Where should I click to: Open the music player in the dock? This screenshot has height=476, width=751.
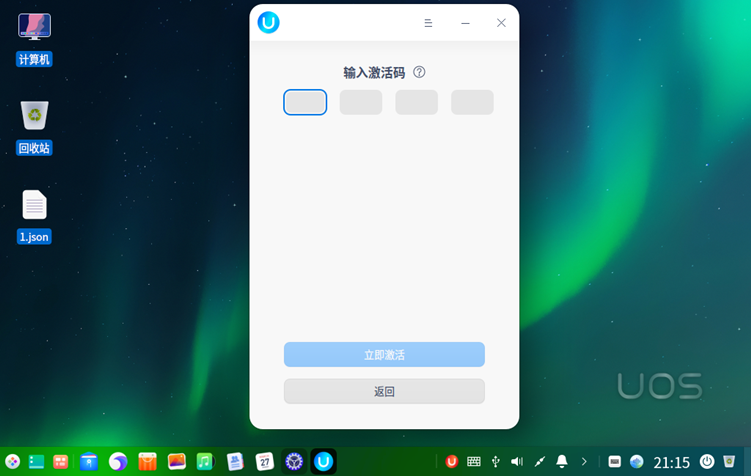point(205,461)
